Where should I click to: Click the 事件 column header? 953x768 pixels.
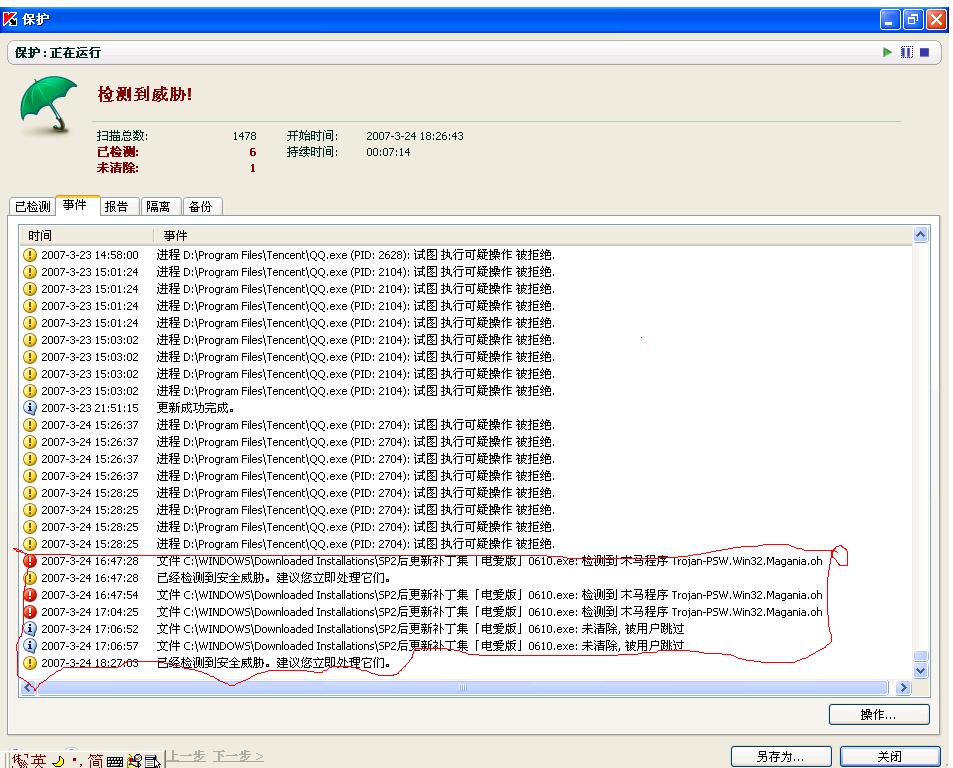[532, 235]
